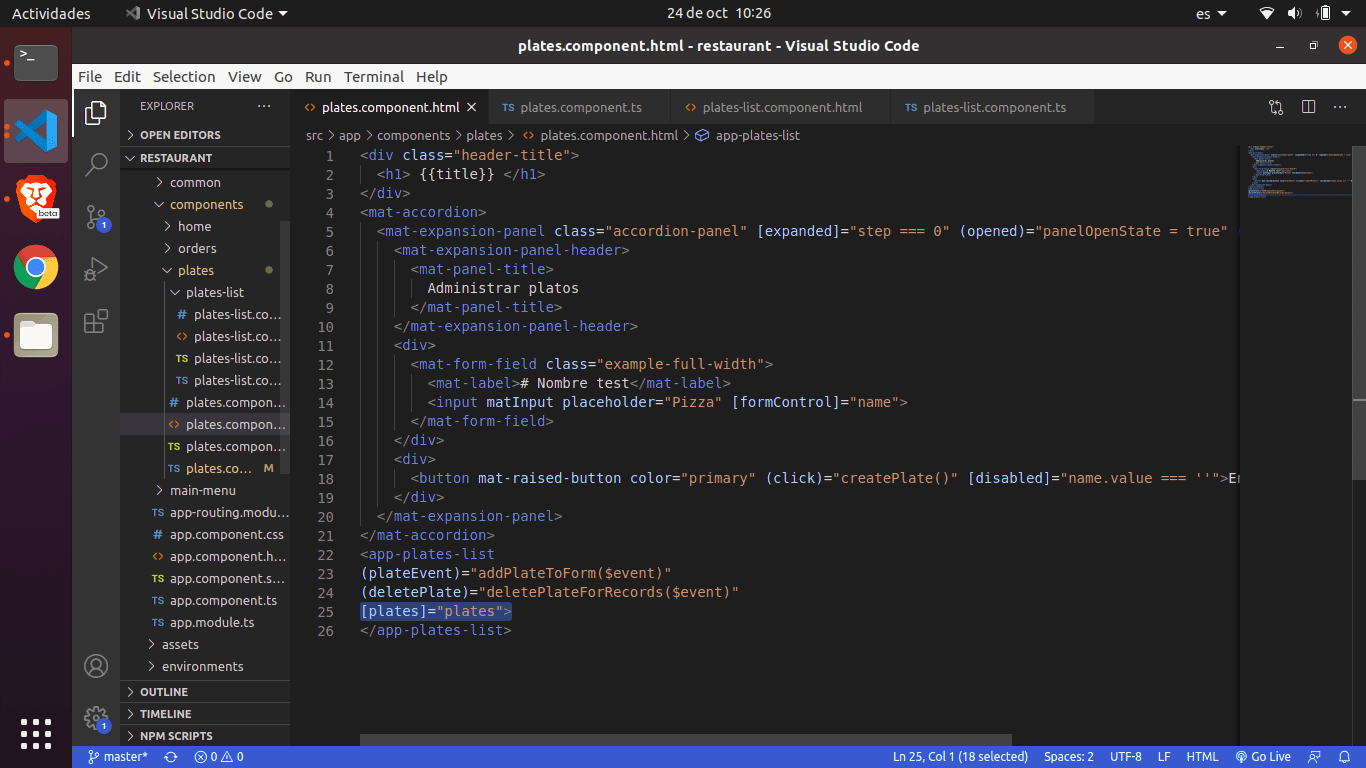1366x768 pixels.
Task: Click the Open Changes compare icon
Action: [x=1276, y=107]
